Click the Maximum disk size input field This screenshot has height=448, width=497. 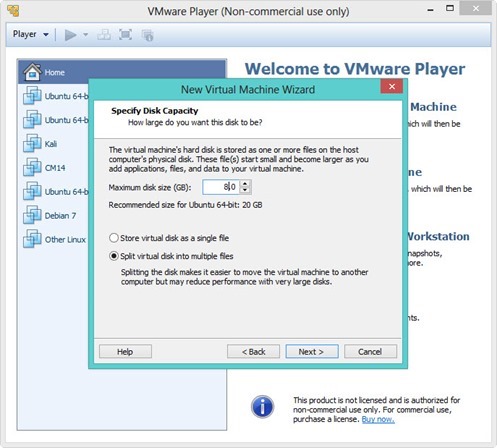pos(221,187)
